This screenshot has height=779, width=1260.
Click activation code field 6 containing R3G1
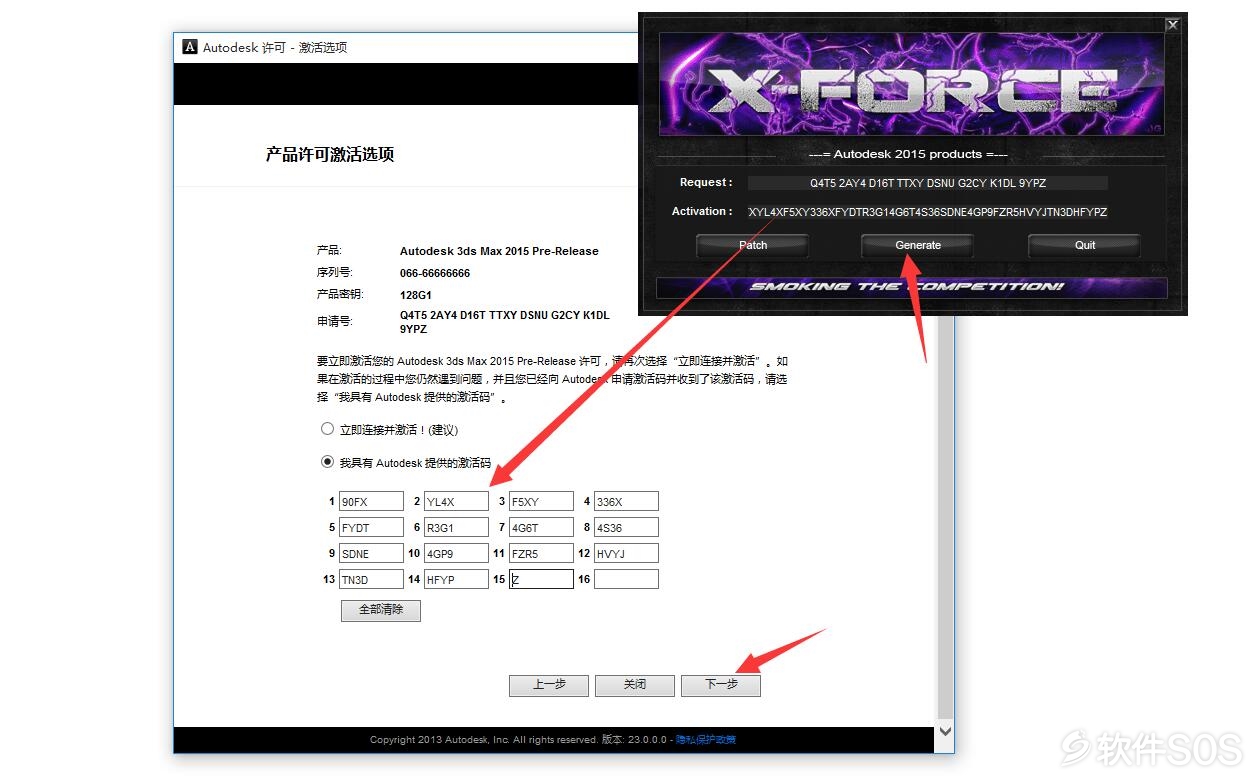(x=456, y=527)
